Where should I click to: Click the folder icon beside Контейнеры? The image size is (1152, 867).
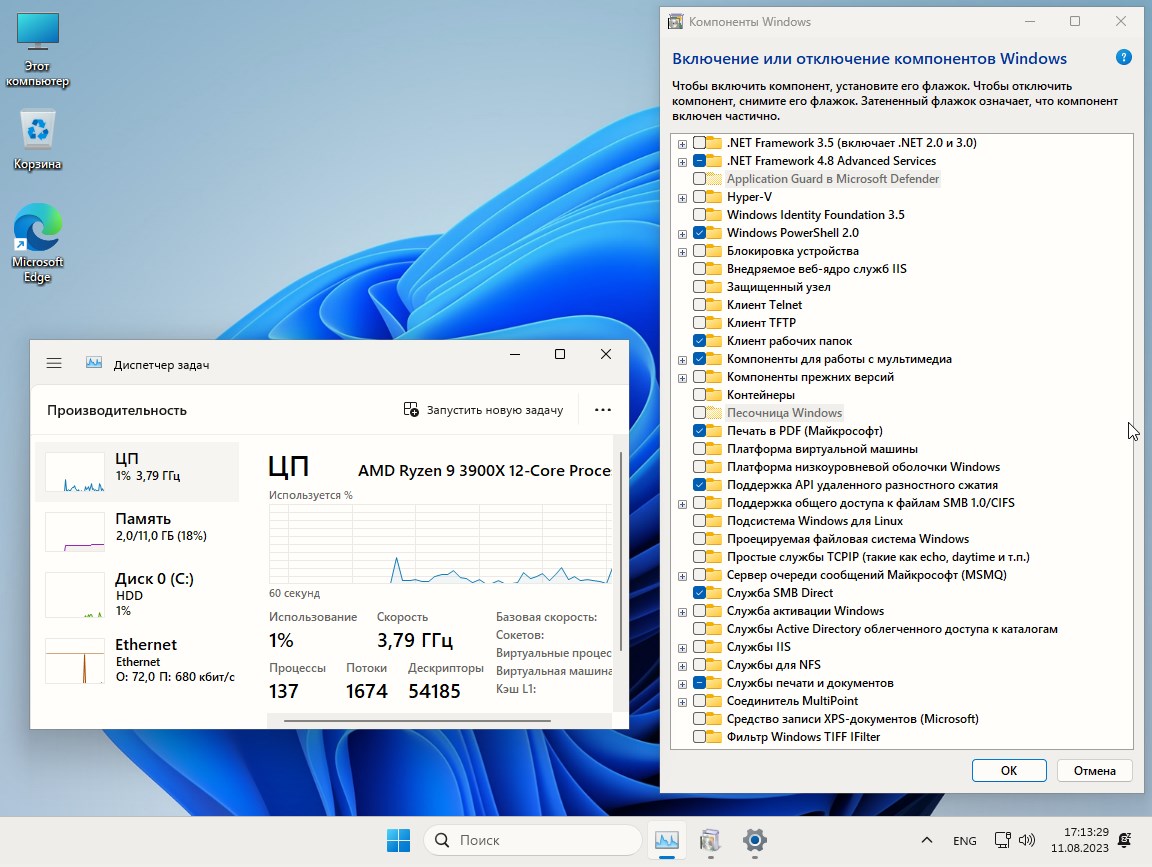[713, 395]
